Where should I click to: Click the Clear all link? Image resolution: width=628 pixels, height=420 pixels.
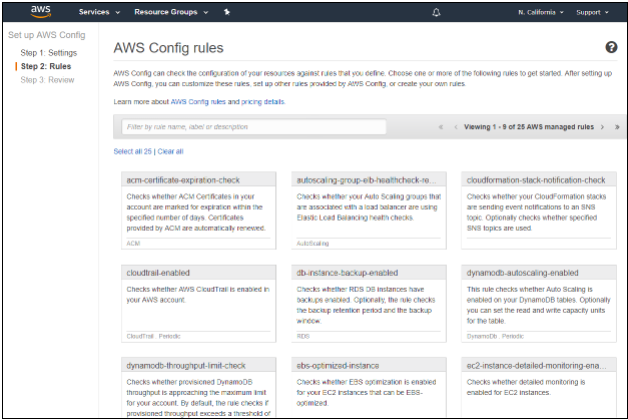170,151
